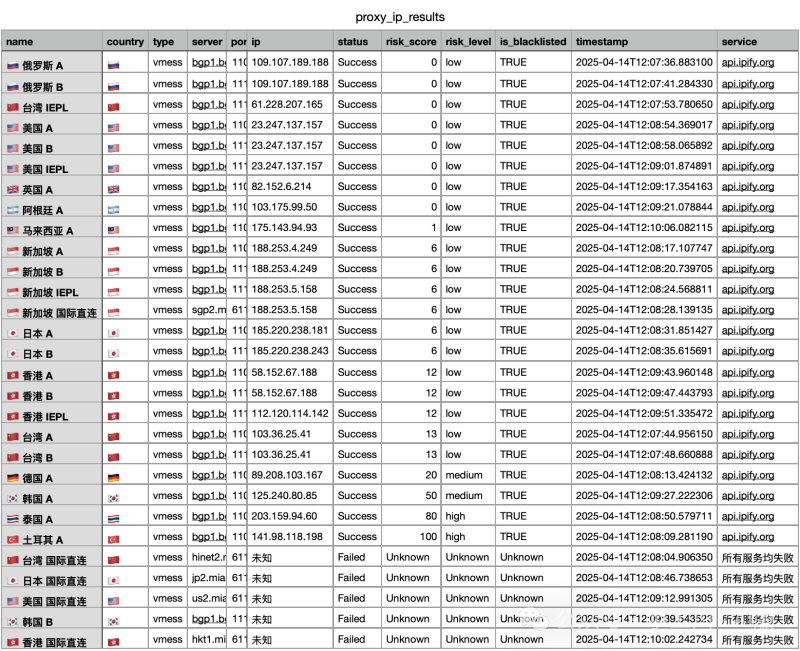
Task: Click the US flag in 美国 IEPL country cell
Action: (113, 169)
